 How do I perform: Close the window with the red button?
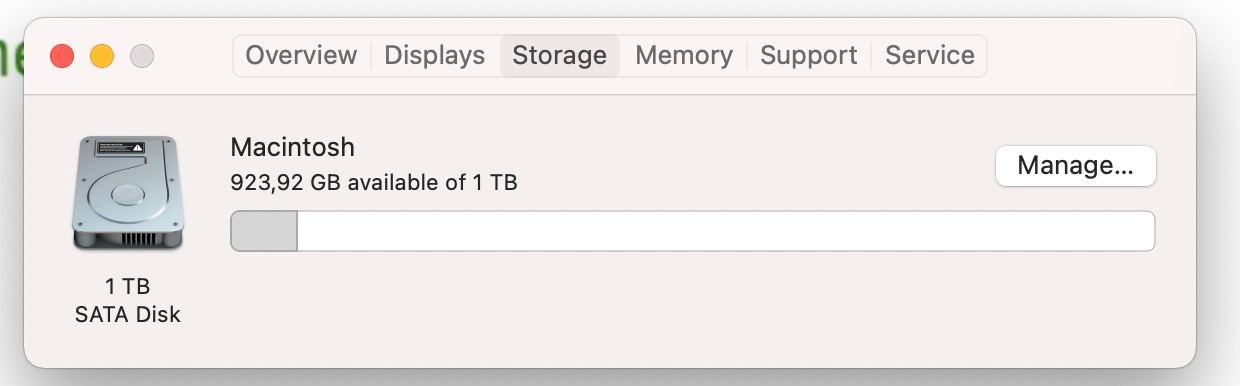coord(62,56)
